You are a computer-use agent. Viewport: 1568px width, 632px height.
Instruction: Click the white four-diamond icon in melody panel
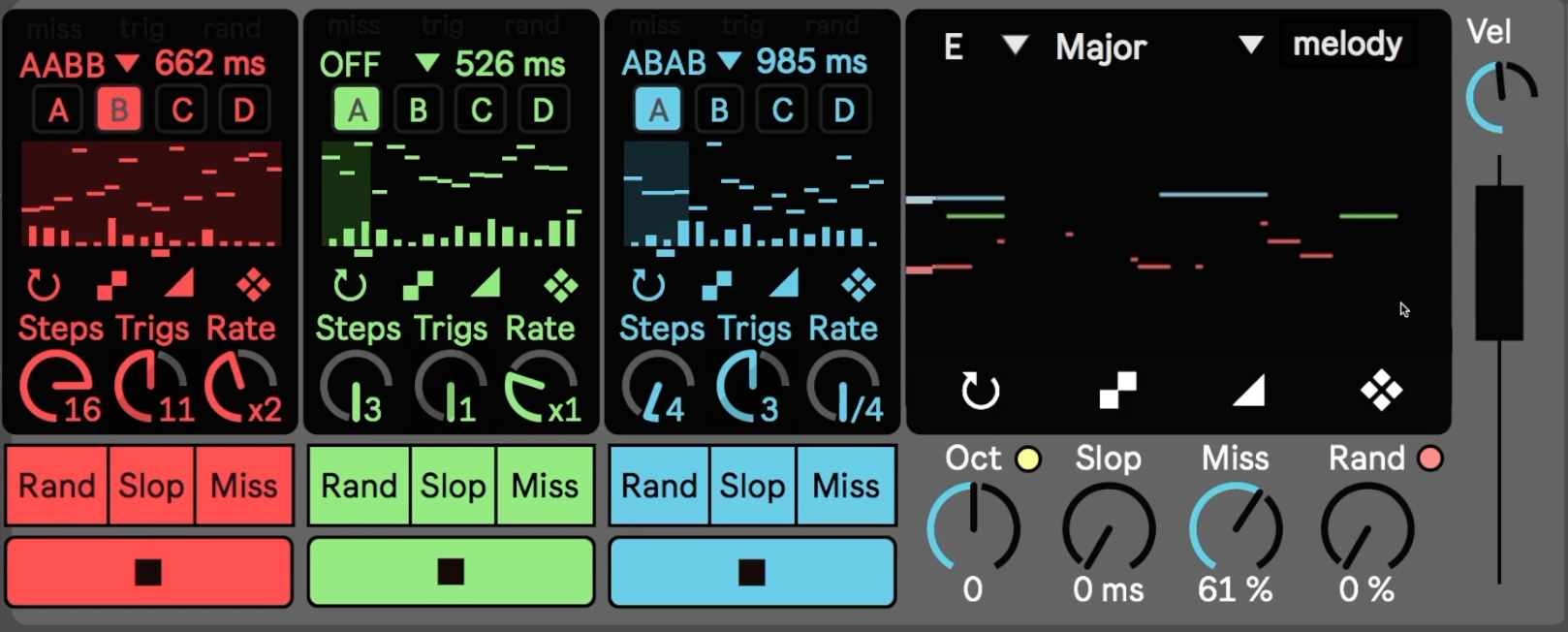click(1381, 391)
